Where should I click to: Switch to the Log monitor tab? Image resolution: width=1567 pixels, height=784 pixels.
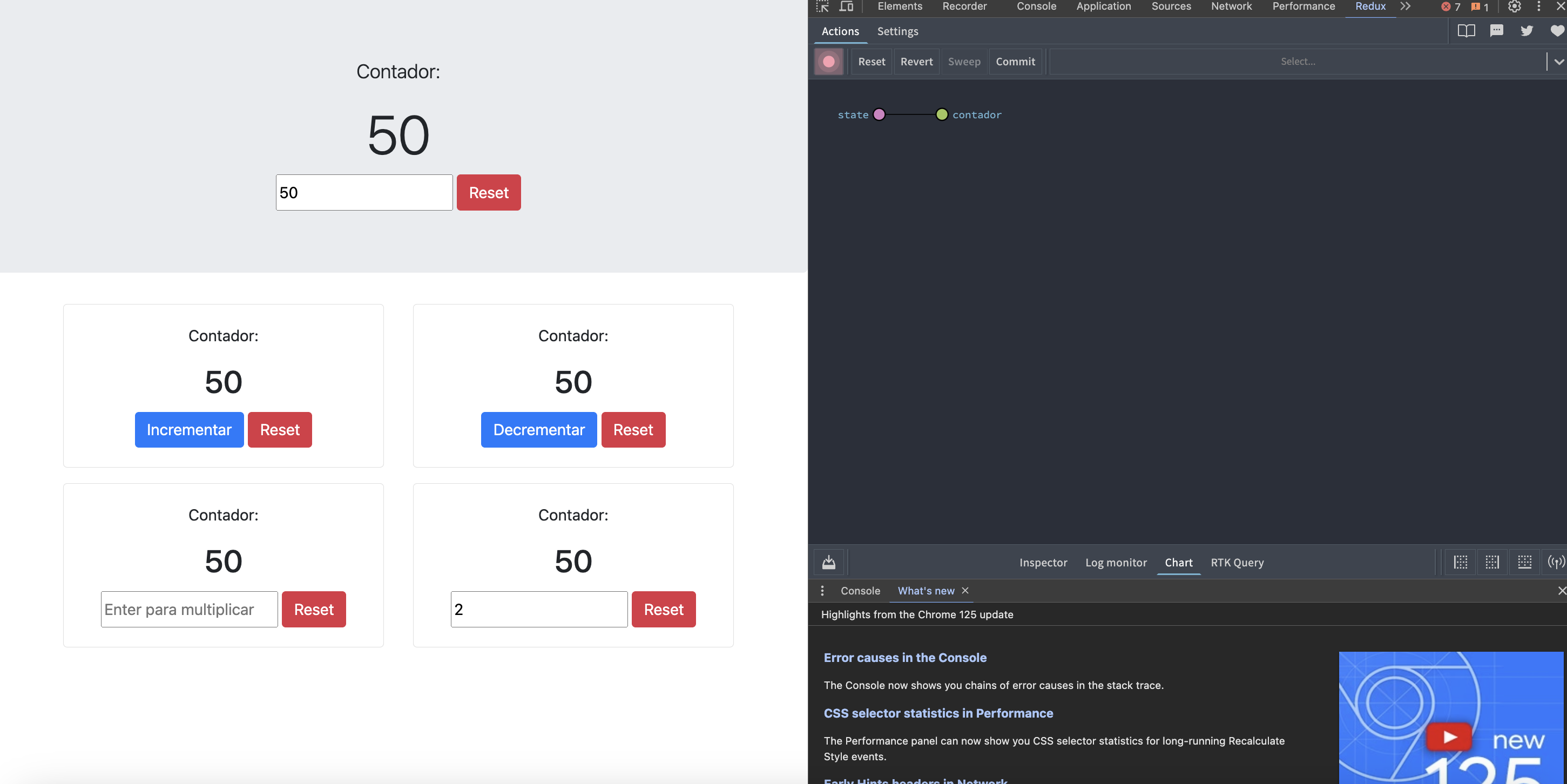click(x=1116, y=563)
